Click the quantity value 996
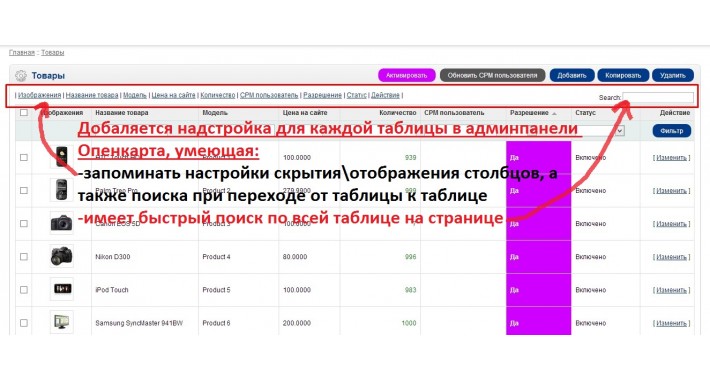This screenshot has height=380, width=710. (410, 257)
